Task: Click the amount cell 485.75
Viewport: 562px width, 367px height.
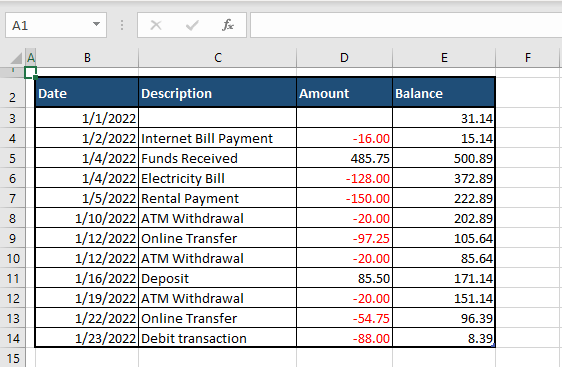Action: (344, 158)
